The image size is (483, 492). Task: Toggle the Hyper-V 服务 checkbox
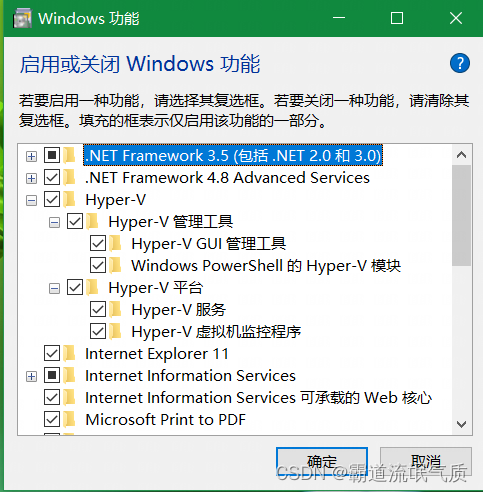point(98,309)
